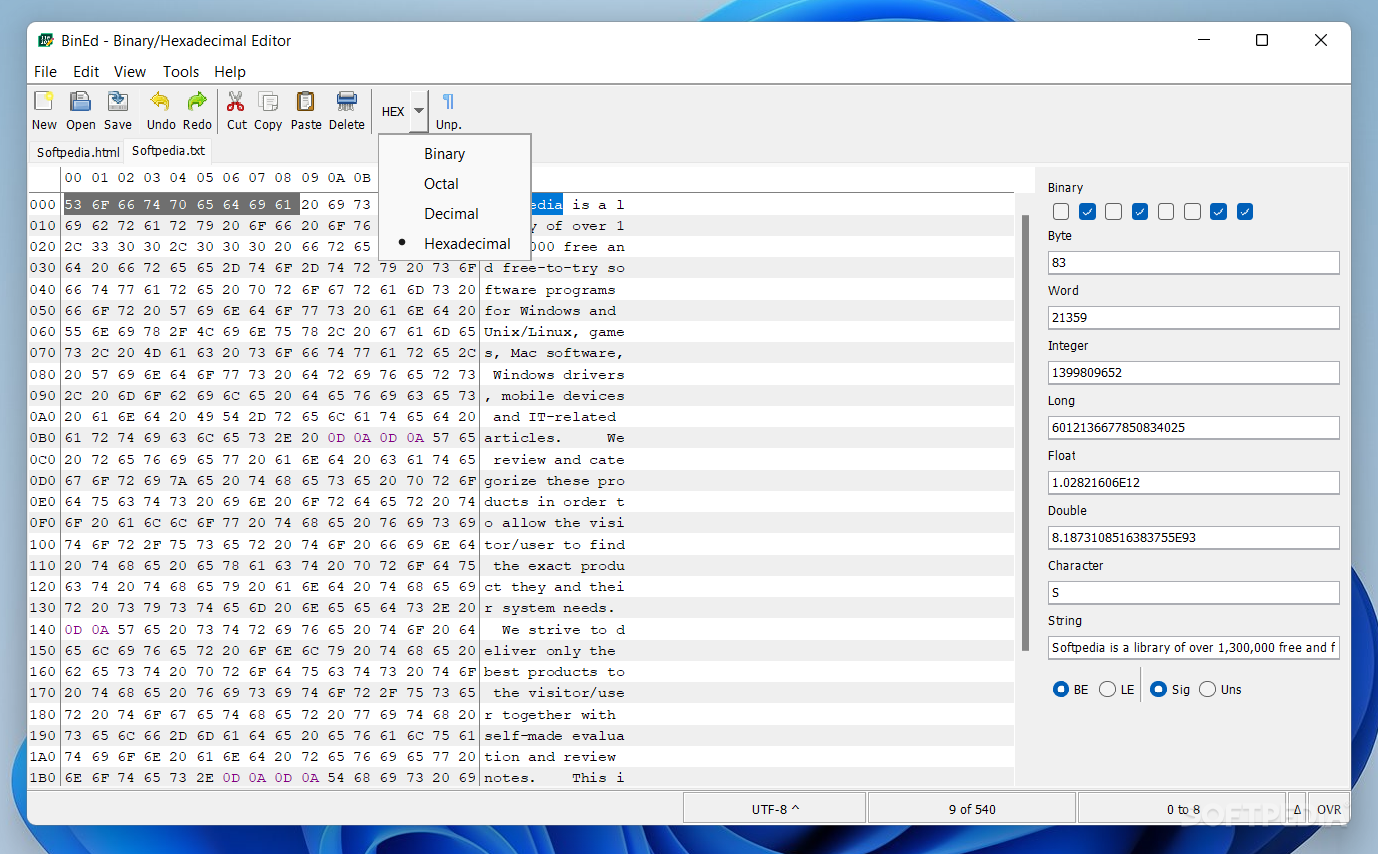Click the 0A column header
This screenshot has width=1378, height=854.
[x=336, y=178]
